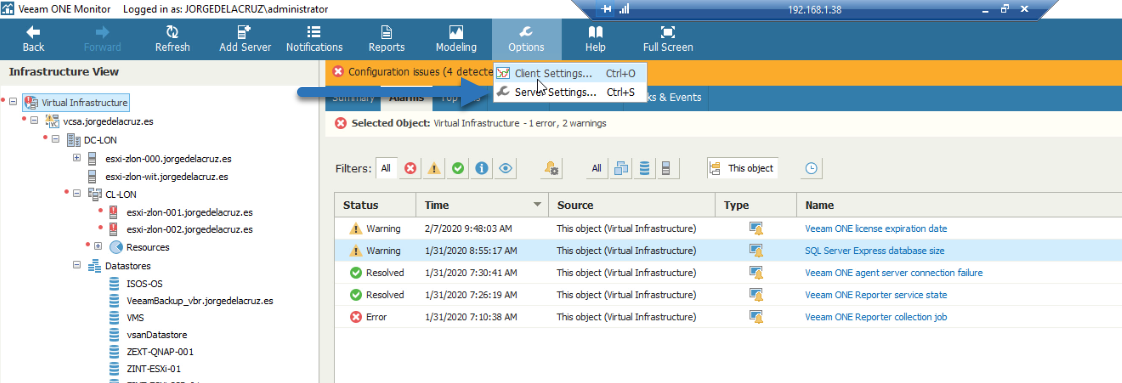Click the ZEXT-QNAP-001 datastore icon
The width and height of the screenshot is (1122, 383).
pos(113,352)
